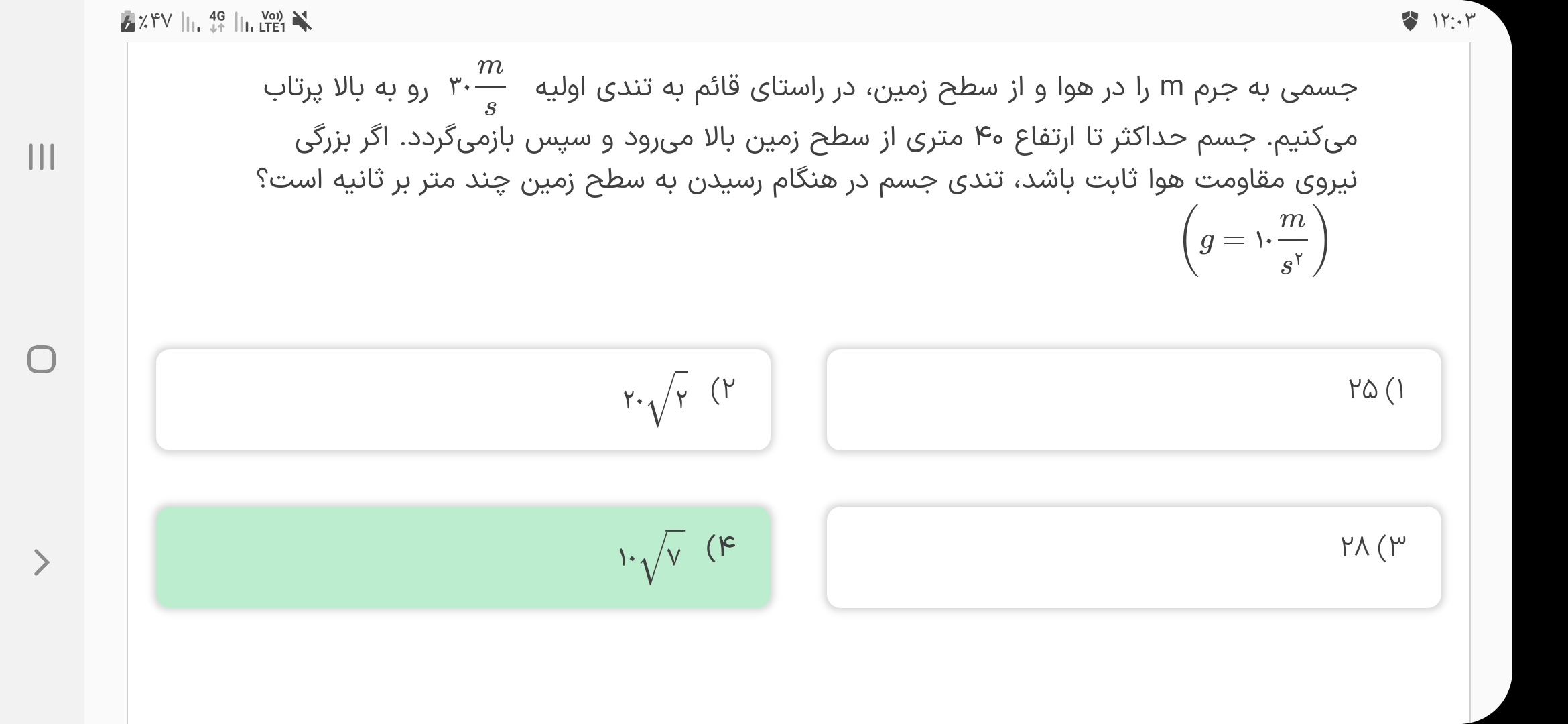Screen dimensions: 1568x724
Task: Click the ۳۰ m/s initial speed fraction
Action: coord(477,87)
